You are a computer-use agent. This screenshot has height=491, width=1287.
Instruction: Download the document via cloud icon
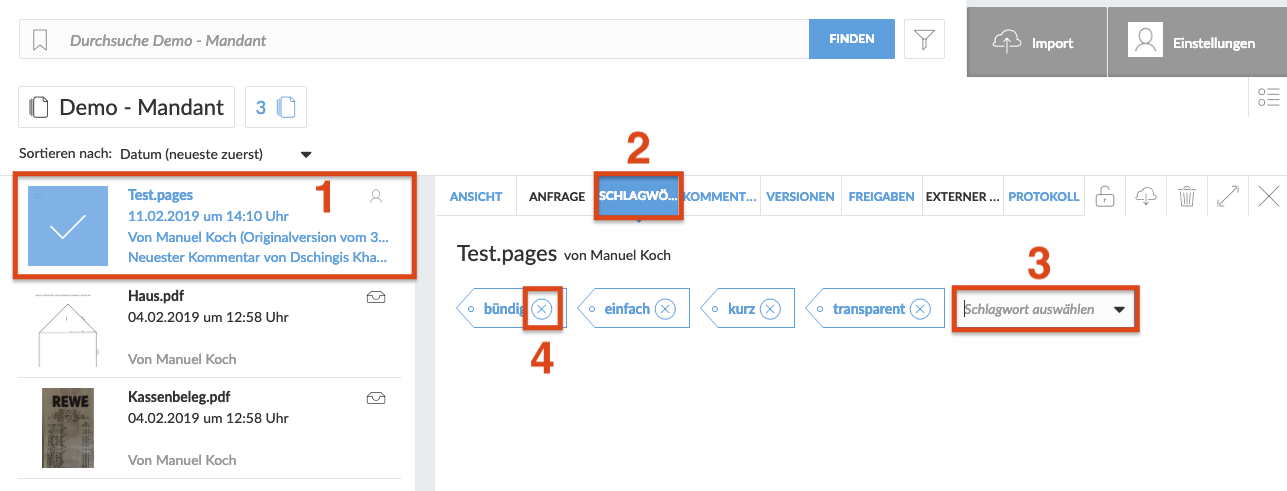(1146, 196)
